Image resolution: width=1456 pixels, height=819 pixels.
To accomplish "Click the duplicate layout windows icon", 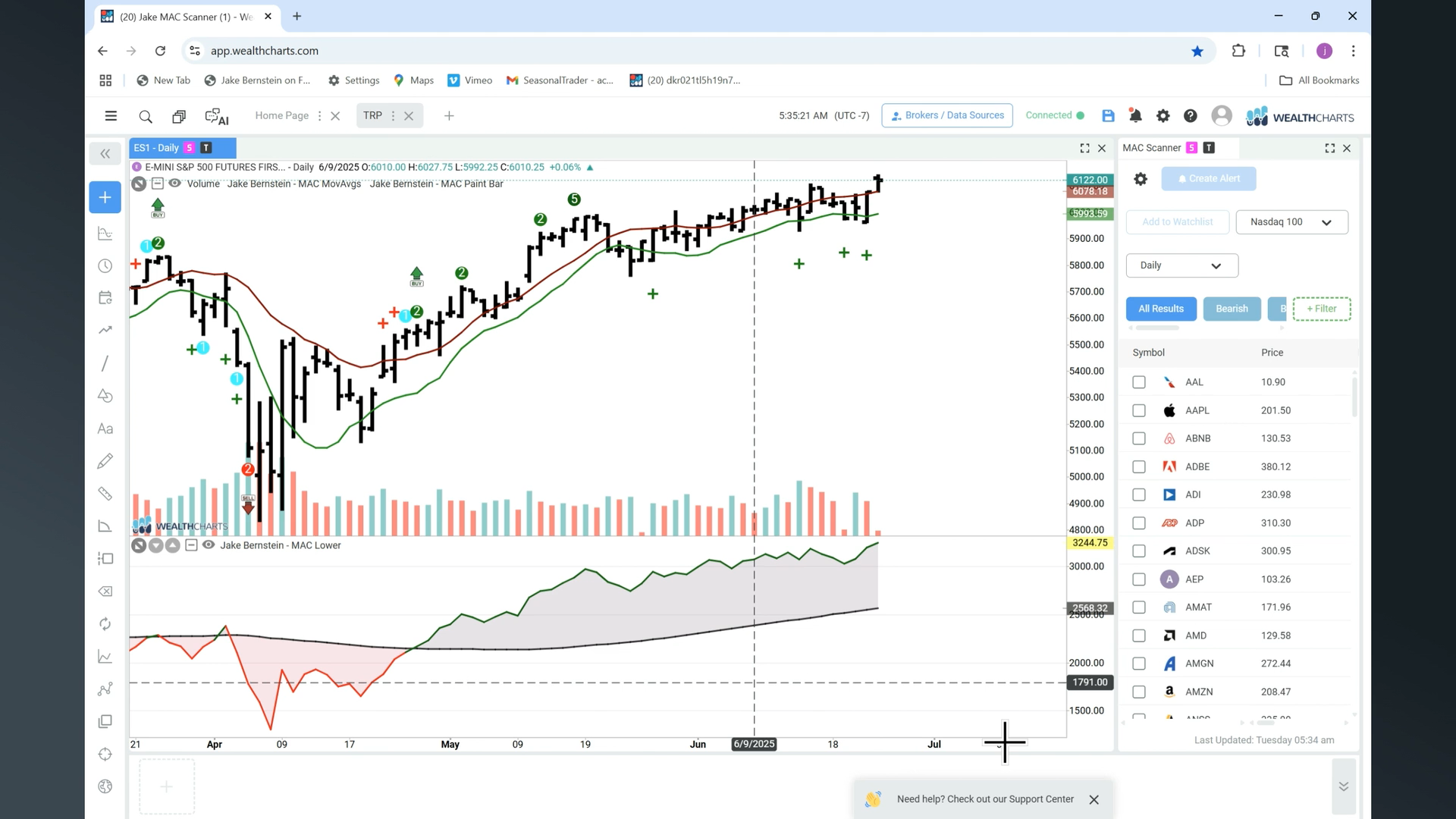I will 179,116.
